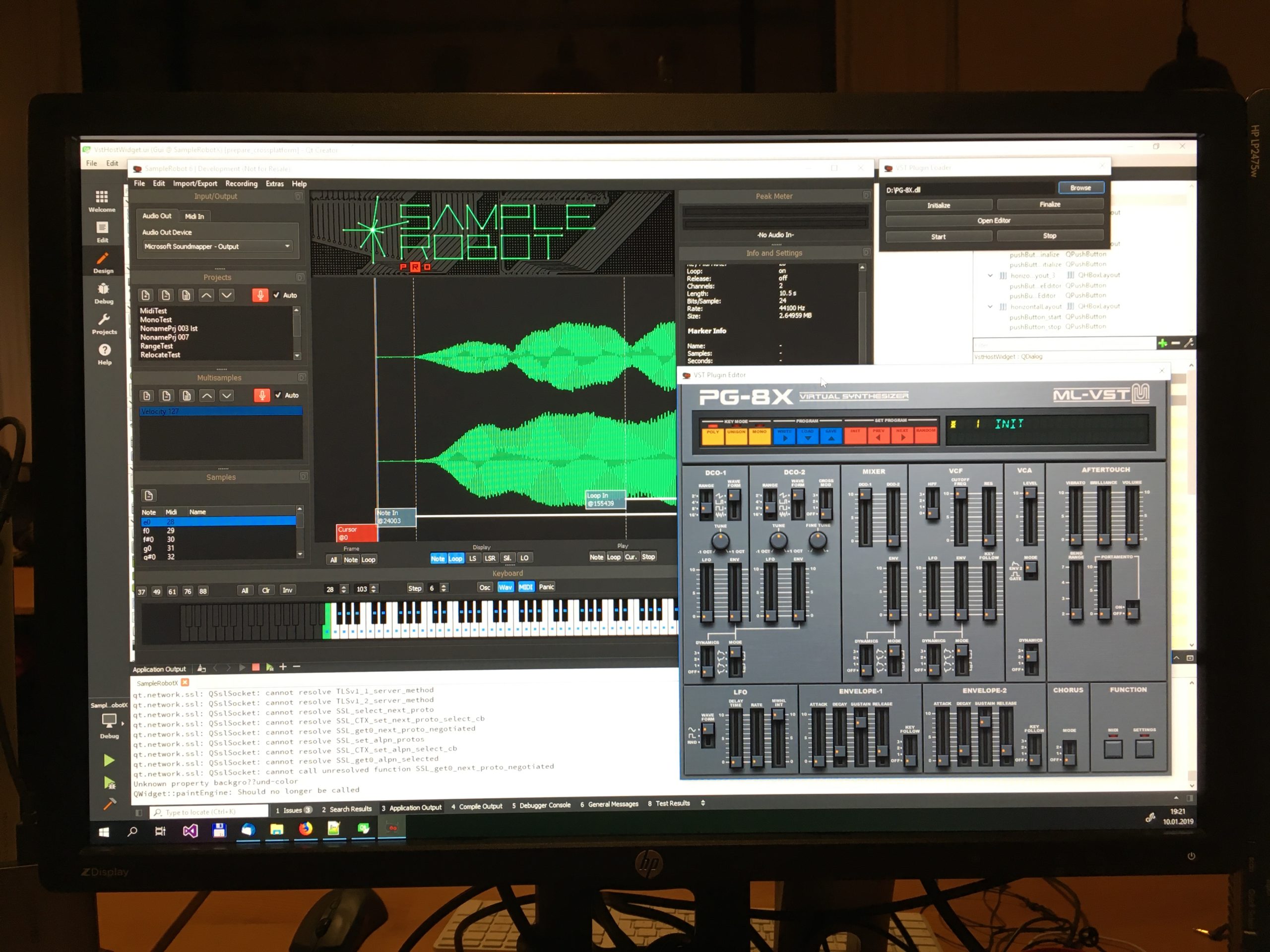
Task: Open the Welcome grid icon
Action: coord(102,197)
